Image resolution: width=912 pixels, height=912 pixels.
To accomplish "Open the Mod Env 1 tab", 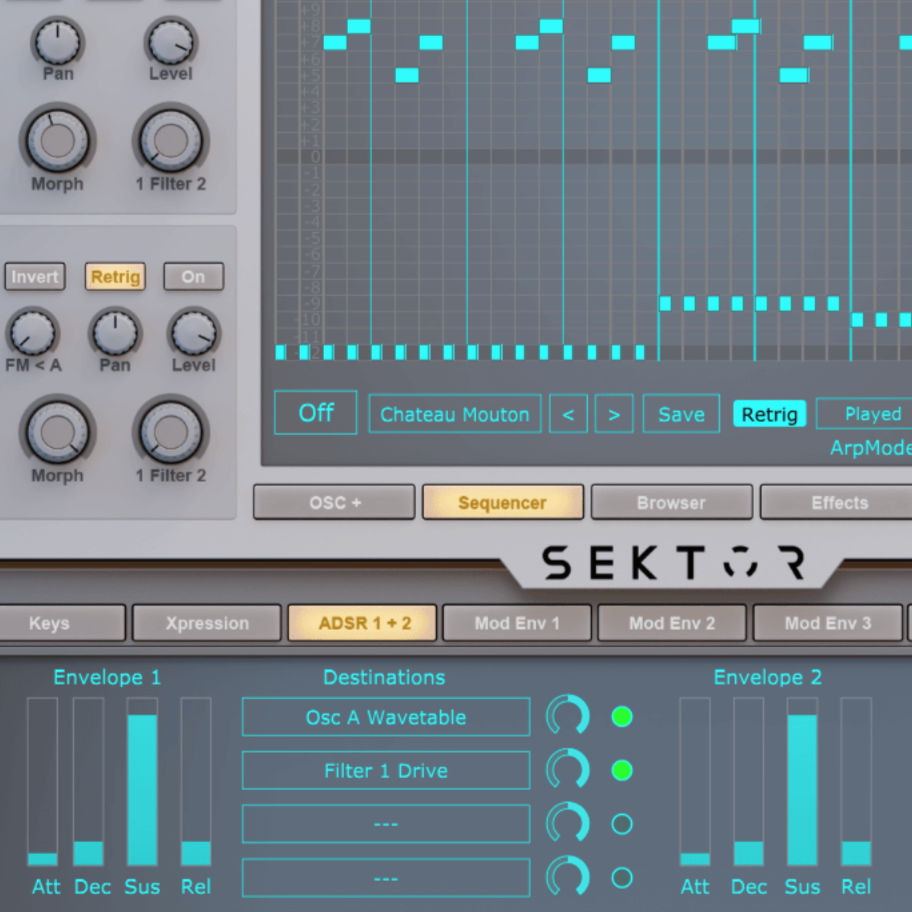I will [516, 623].
